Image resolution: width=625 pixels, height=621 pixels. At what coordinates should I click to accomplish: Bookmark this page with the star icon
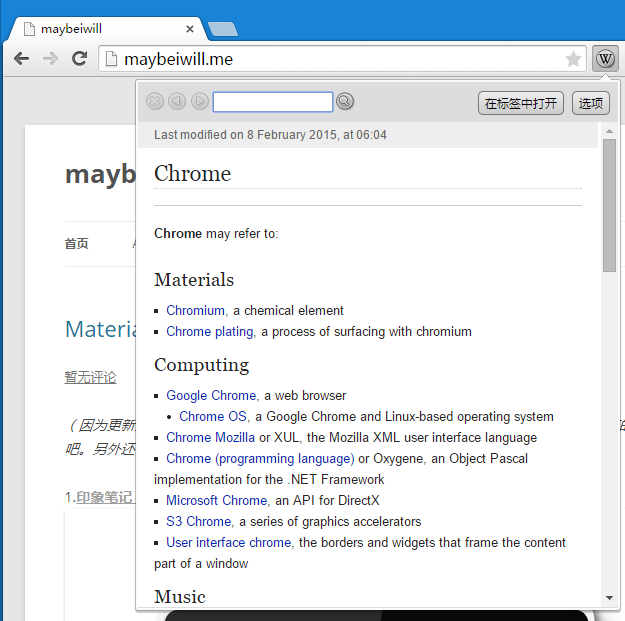[x=573, y=59]
